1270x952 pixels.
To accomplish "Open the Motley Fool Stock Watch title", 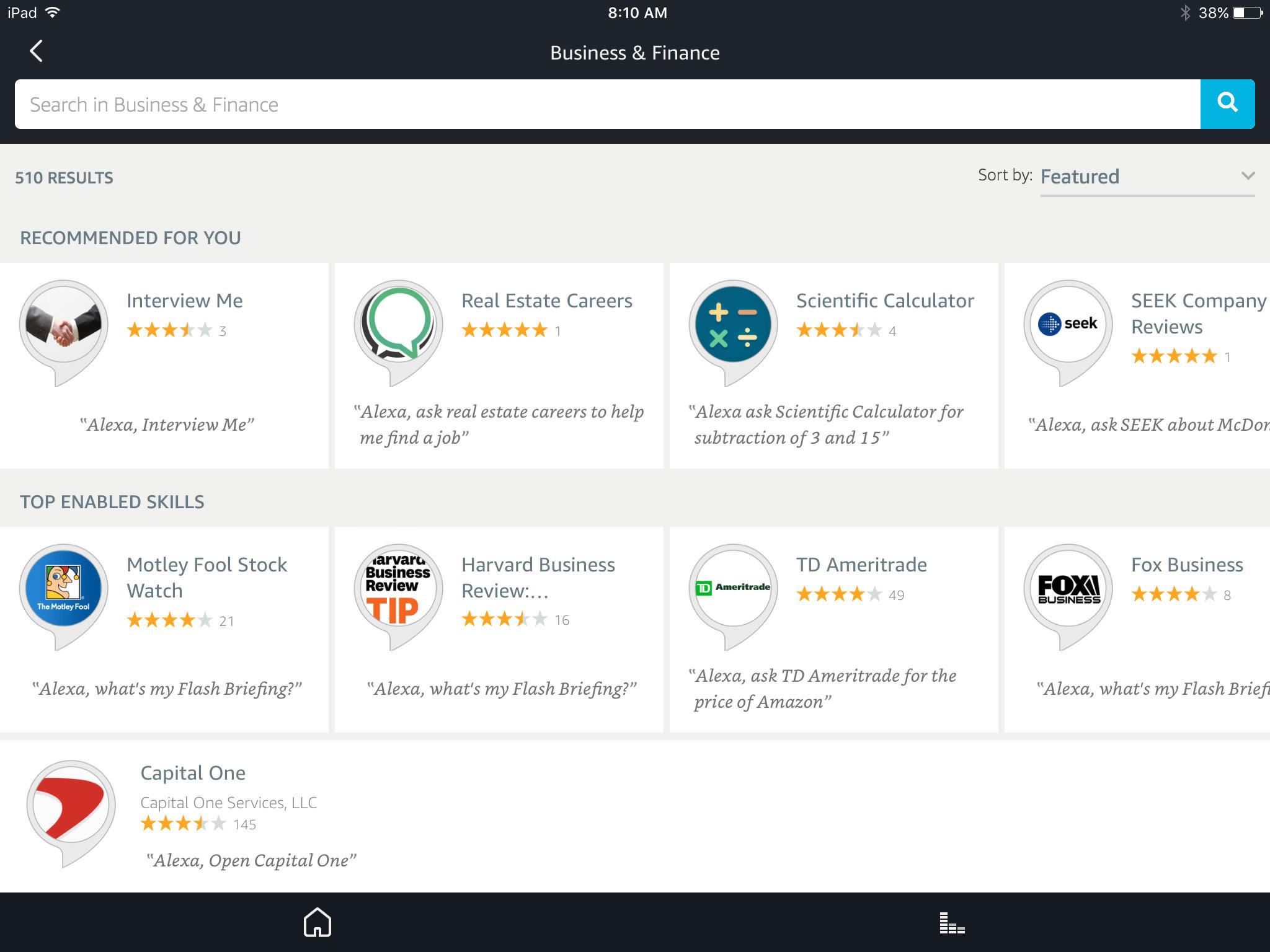I will tap(207, 578).
